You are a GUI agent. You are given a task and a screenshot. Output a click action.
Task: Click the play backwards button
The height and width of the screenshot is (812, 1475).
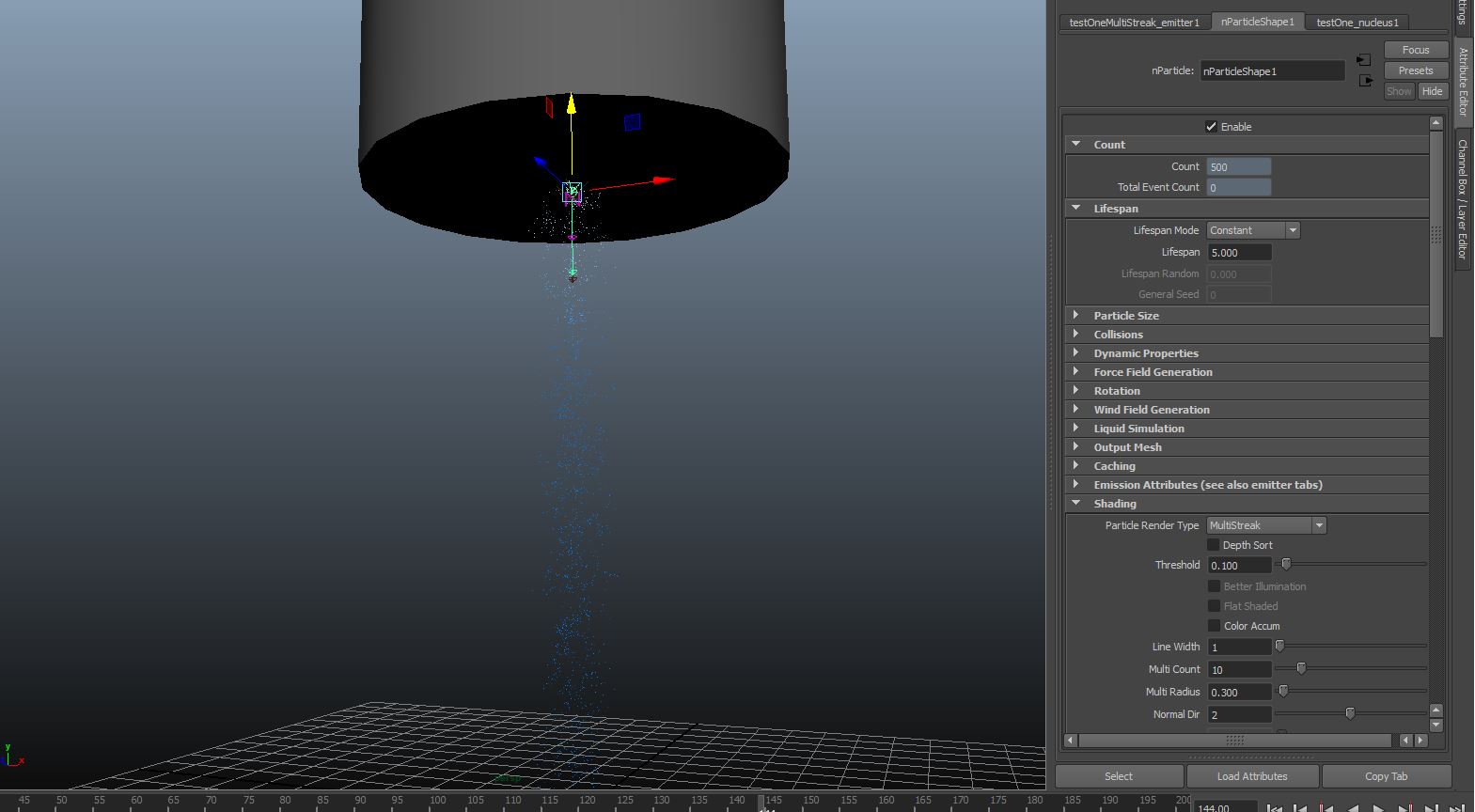pos(1353,807)
